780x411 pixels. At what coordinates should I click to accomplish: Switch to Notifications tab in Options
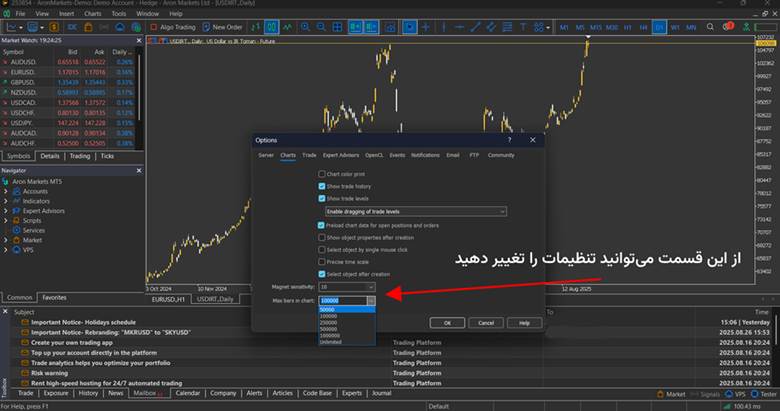[x=425, y=155]
